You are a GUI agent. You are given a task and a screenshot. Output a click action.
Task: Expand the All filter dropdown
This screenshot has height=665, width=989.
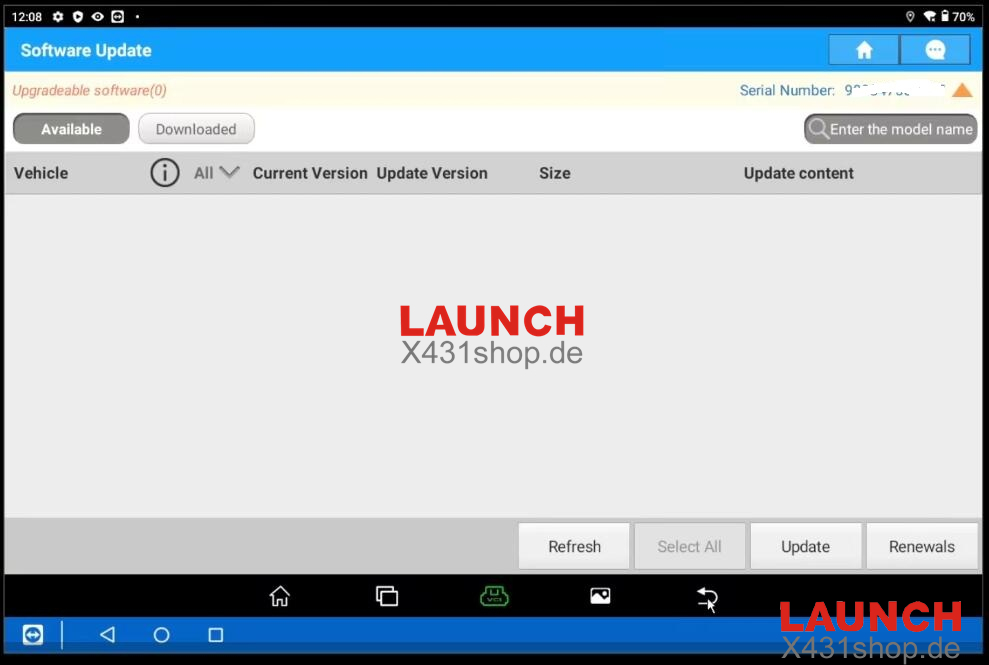[217, 173]
